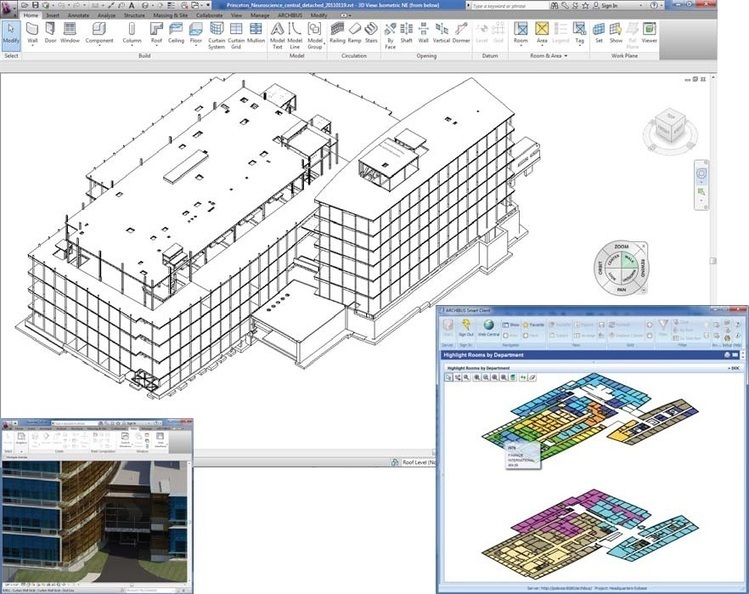
Task: Show the work plane
Action: click(616, 33)
